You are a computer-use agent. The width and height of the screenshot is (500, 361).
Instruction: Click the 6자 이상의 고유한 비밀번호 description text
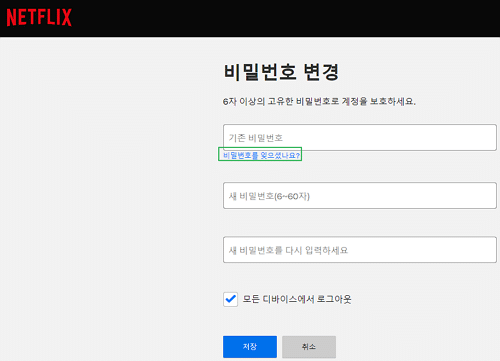(319, 101)
